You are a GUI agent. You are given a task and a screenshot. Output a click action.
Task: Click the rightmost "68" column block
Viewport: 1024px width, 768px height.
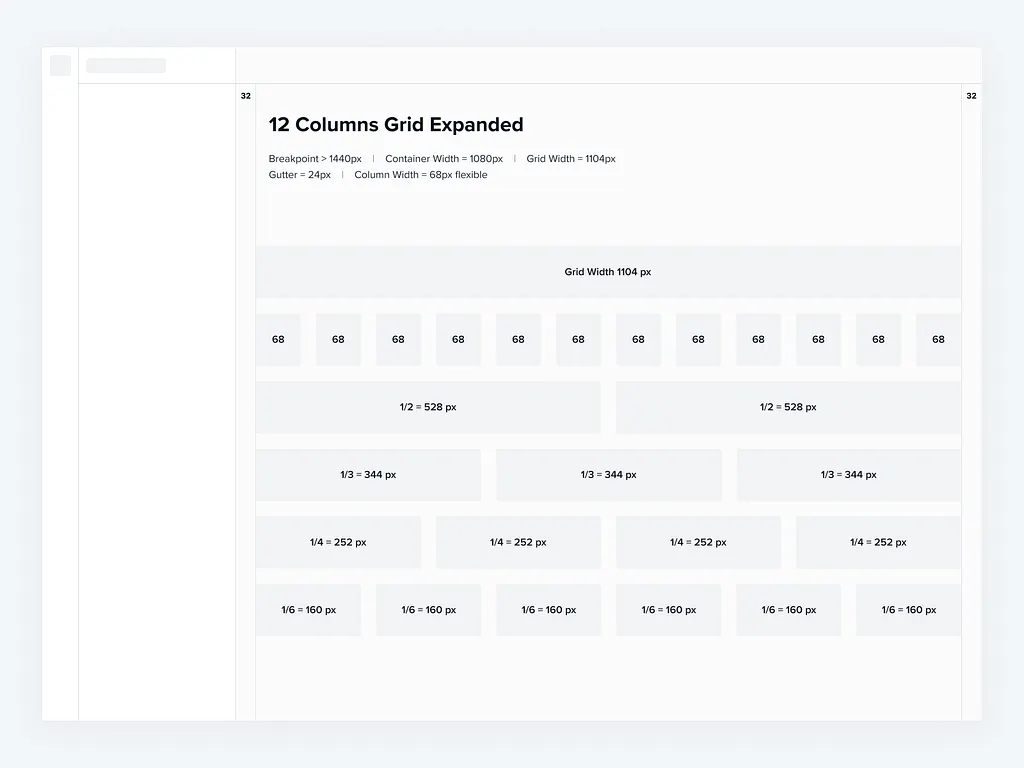click(x=938, y=339)
